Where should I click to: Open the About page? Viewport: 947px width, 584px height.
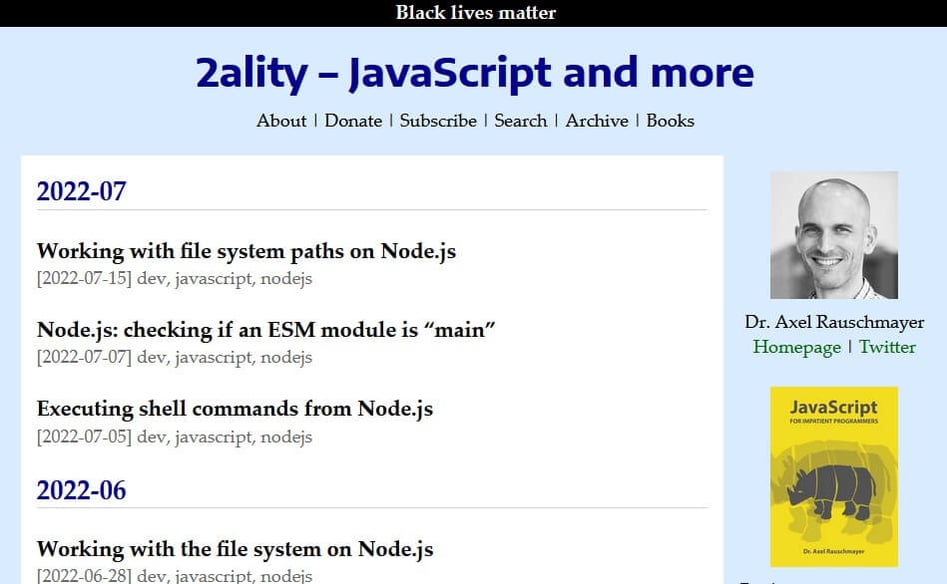pyautogui.click(x=281, y=121)
